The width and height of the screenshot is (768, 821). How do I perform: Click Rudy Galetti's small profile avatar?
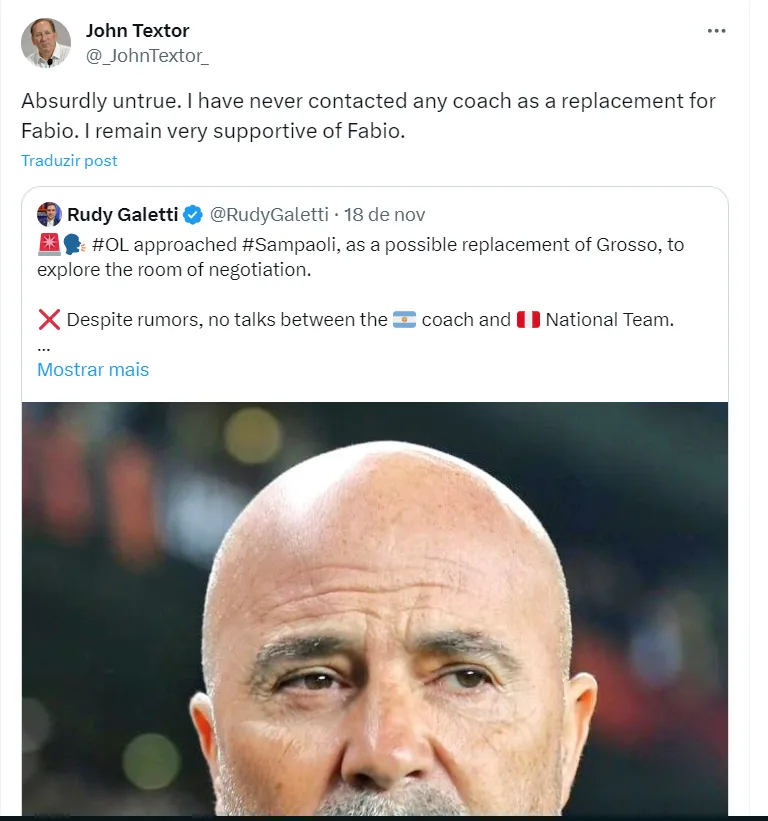pyautogui.click(x=49, y=215)
